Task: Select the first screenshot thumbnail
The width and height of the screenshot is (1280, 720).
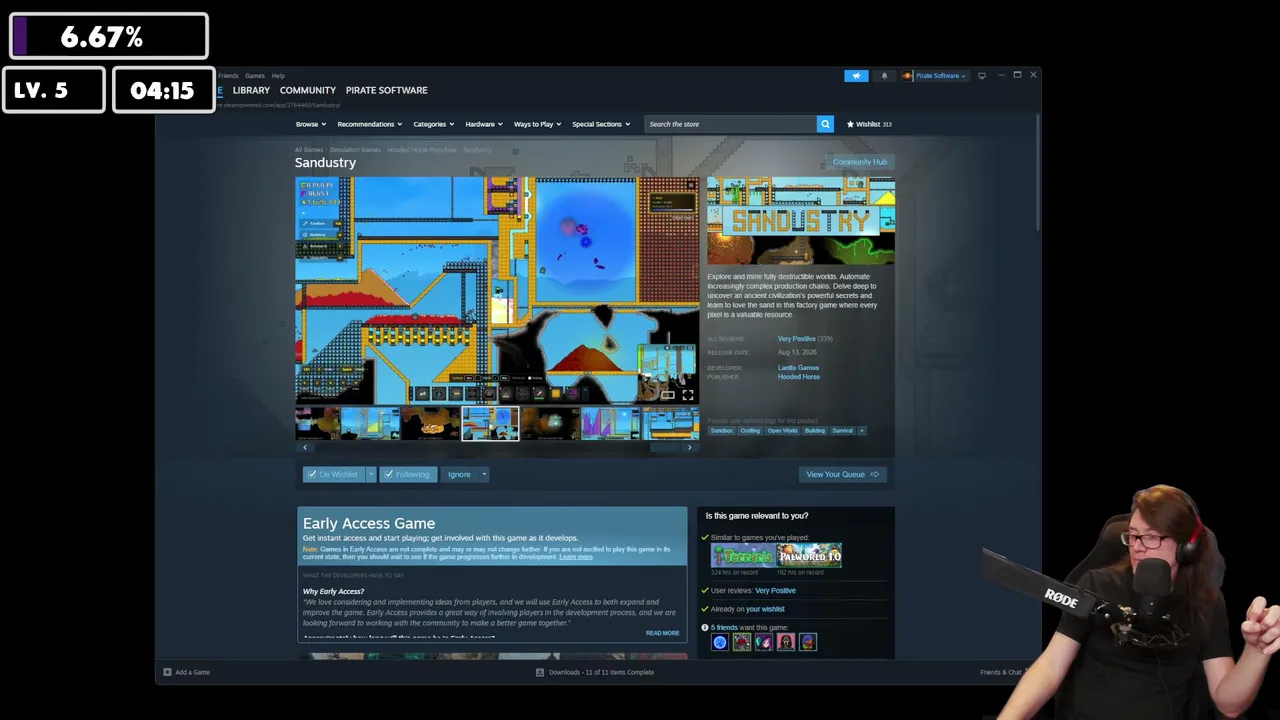Action: coord(317,424)
